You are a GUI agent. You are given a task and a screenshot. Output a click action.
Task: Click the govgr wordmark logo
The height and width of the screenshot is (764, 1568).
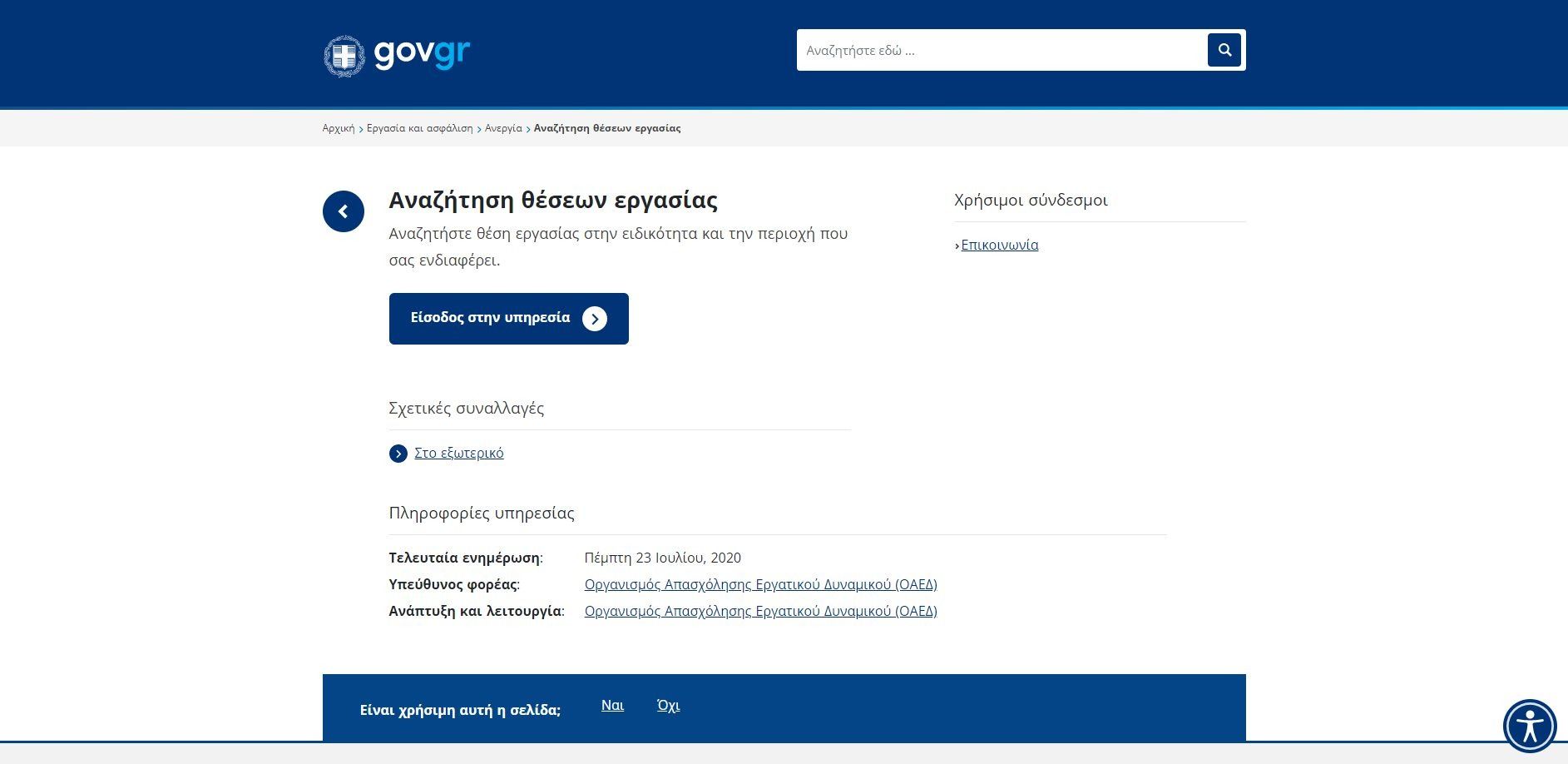click(423, 53)
